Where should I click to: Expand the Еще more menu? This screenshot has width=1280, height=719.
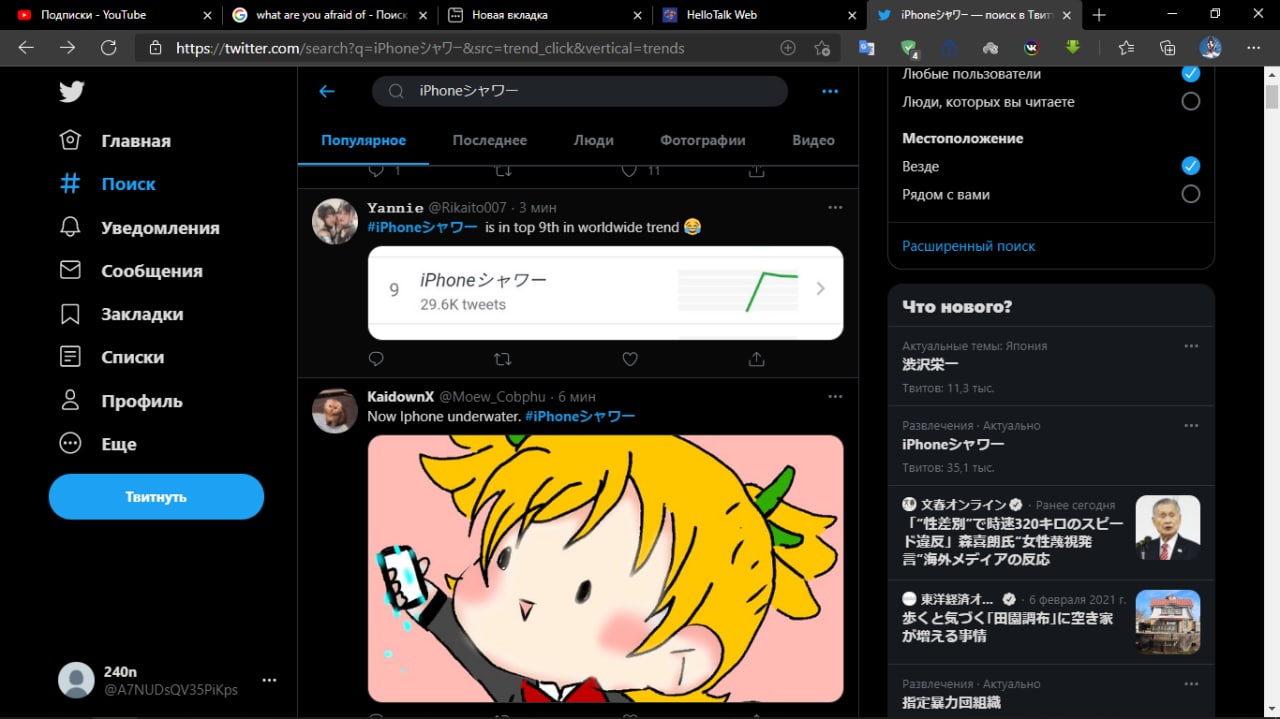pyautogui.click(x=98, y=444)
